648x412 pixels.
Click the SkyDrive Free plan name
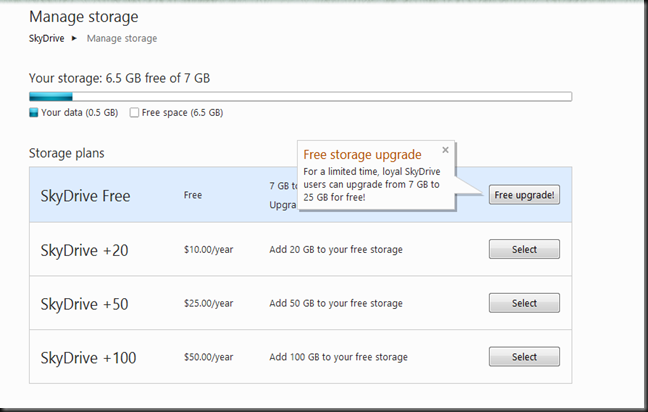pos(85,195)
